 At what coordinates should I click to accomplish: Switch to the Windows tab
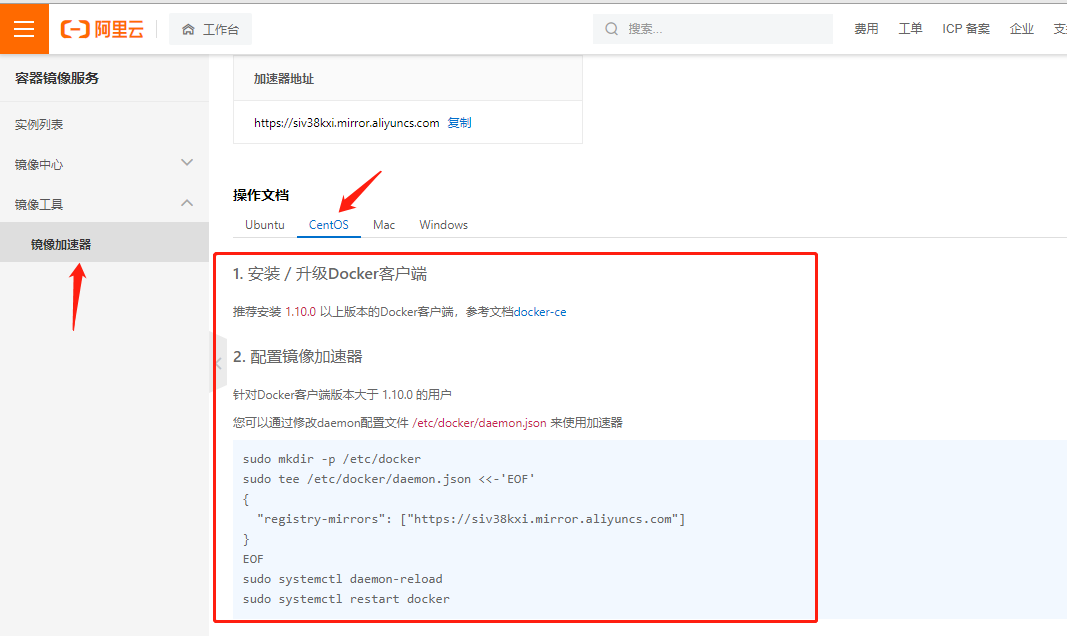click(444, 224)
